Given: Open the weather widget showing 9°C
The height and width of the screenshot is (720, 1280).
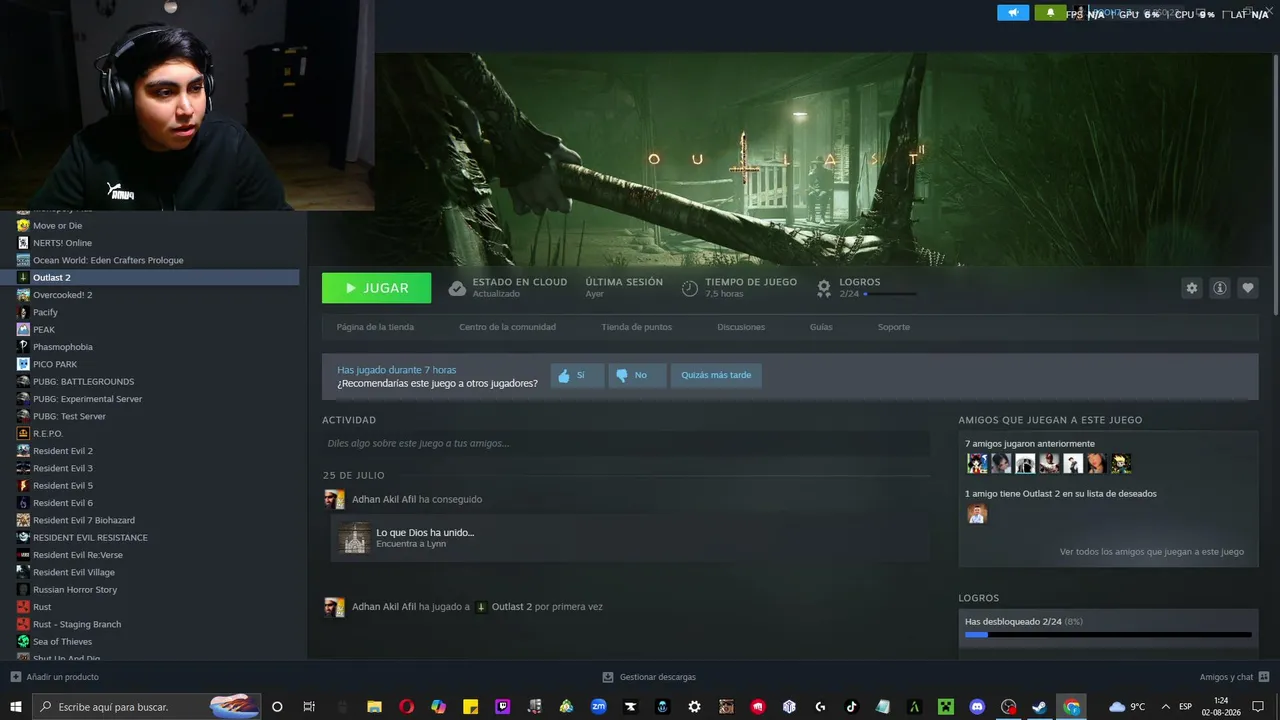Looking at the screenshot, I should pos(1127,706).
